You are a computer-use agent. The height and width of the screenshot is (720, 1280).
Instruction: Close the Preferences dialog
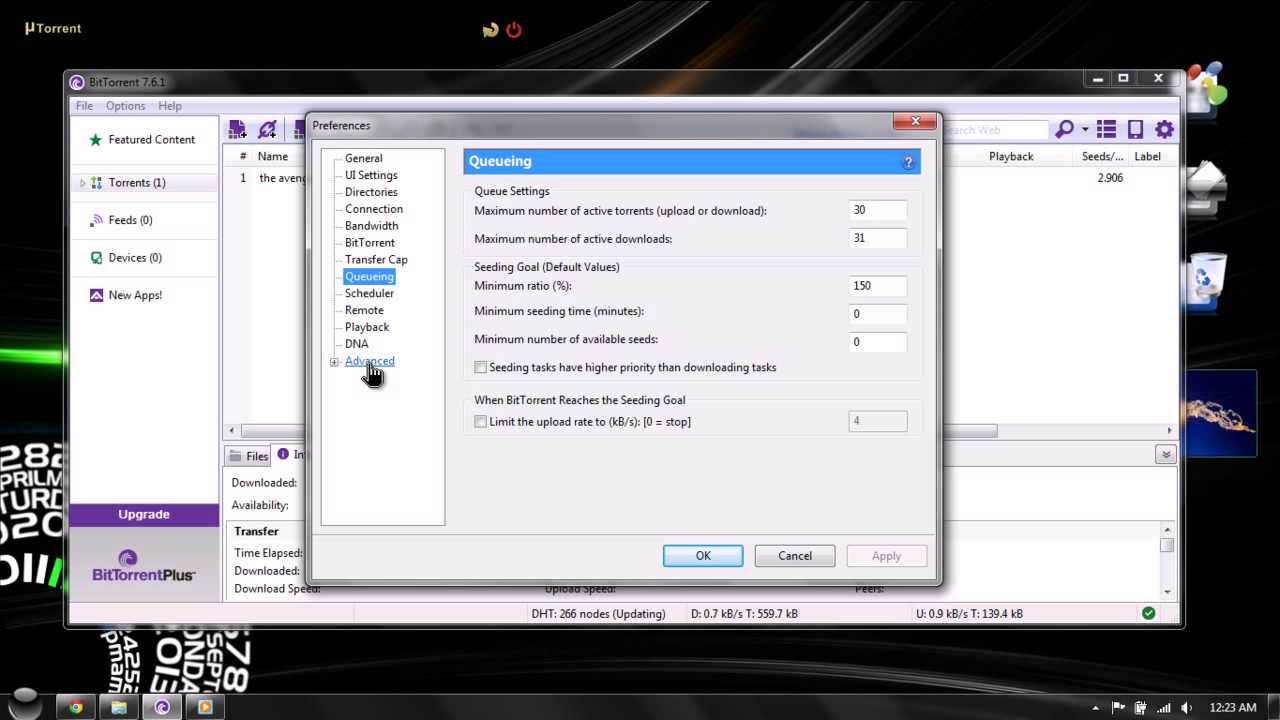[x=915, y=122]
